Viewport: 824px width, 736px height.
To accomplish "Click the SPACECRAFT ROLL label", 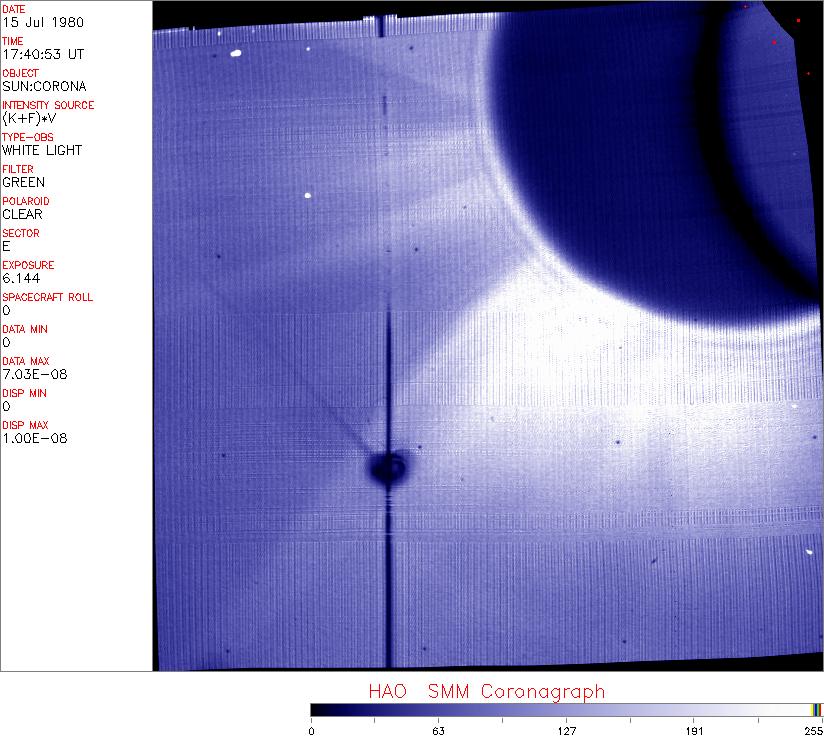I will (48, 297).
